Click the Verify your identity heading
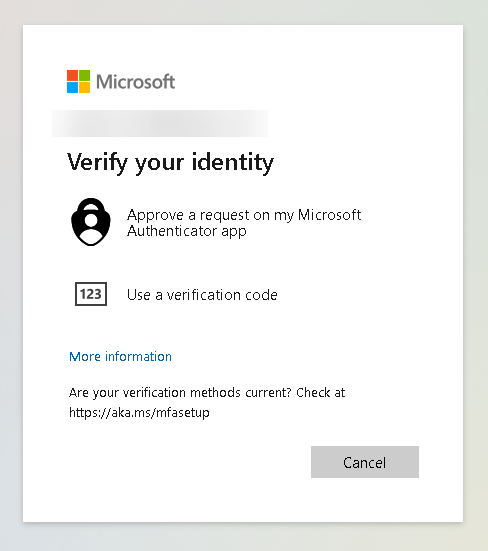The width and height of the screenshot is (488, 551). [x=170, y=162]
